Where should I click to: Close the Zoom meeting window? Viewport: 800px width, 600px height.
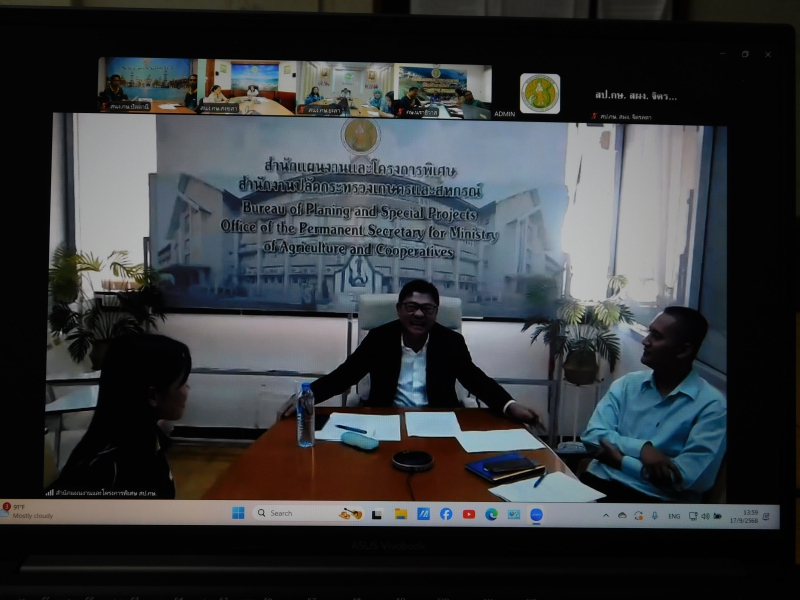point(768,55)
